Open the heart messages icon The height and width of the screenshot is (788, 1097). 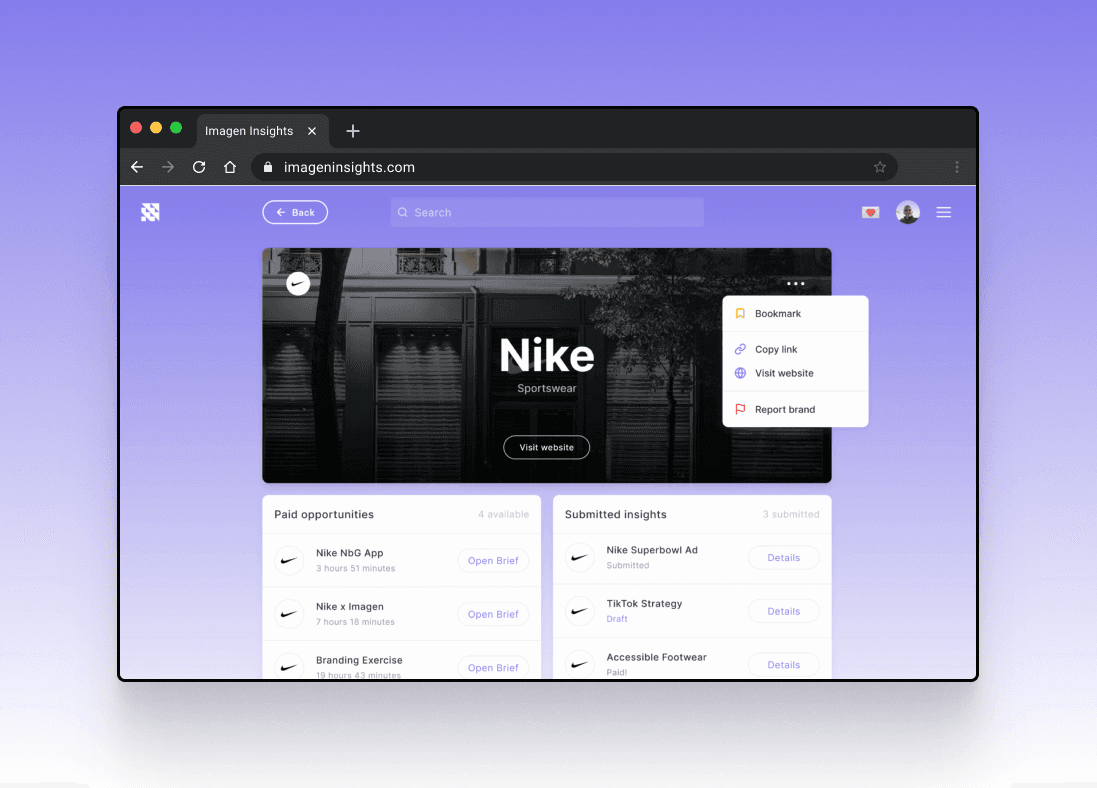(870, 212)
